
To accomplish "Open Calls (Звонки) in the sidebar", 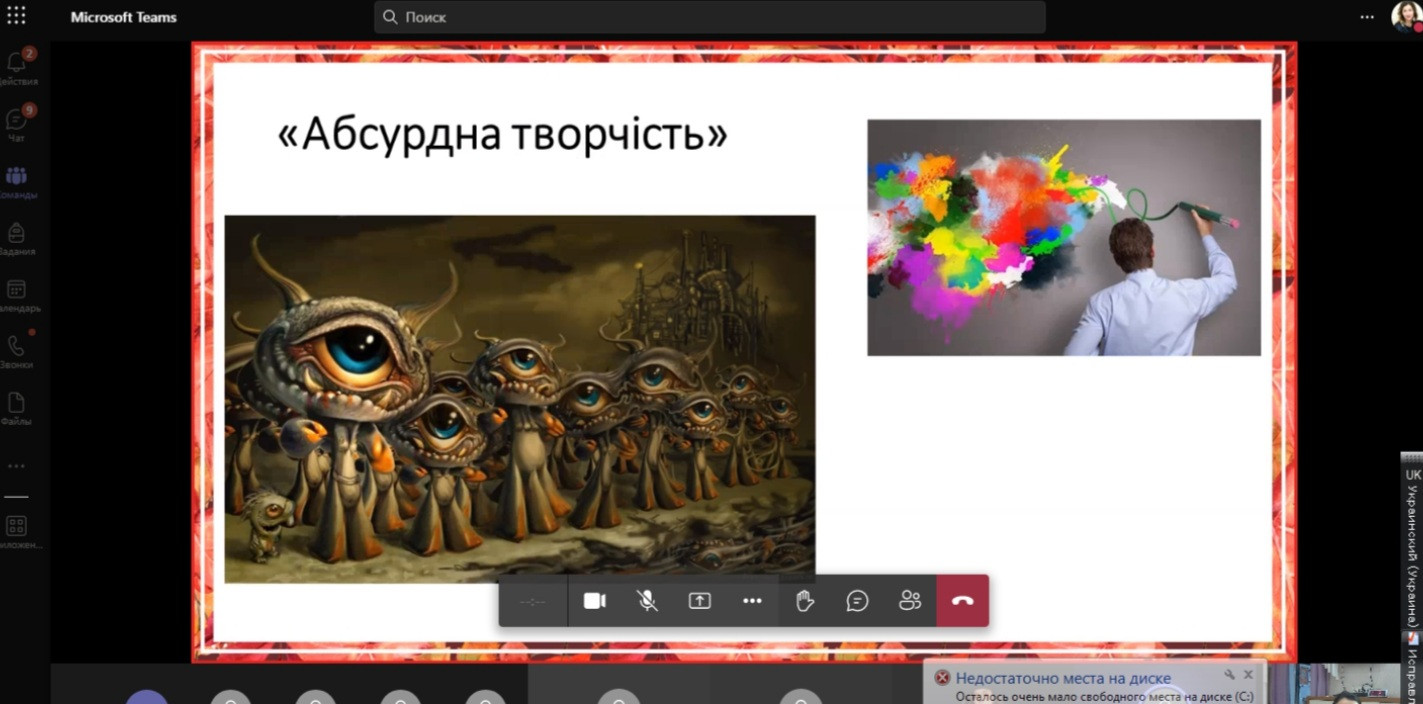I will pos(17,351).
